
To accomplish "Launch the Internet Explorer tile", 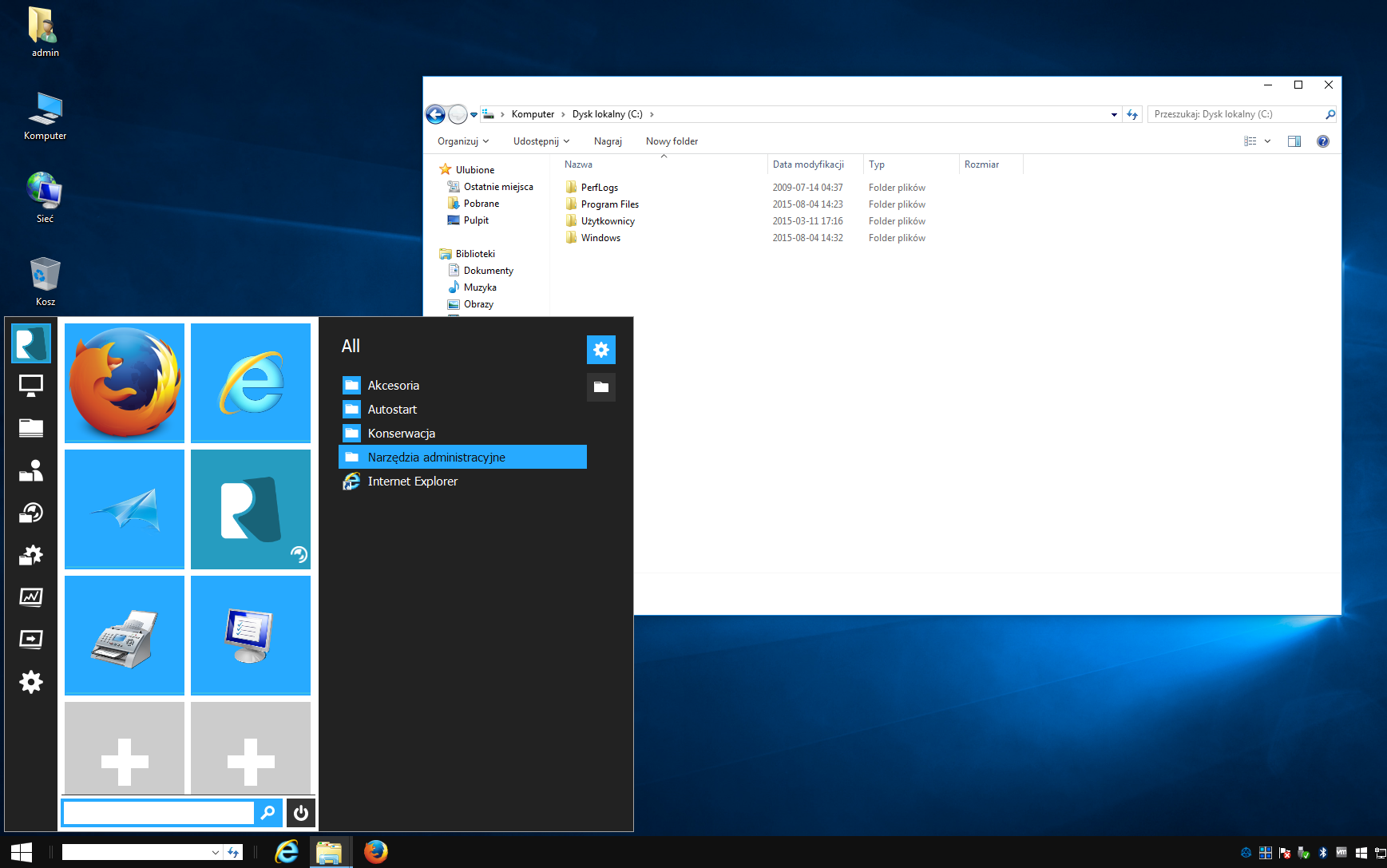I will [x=251, y=382].
